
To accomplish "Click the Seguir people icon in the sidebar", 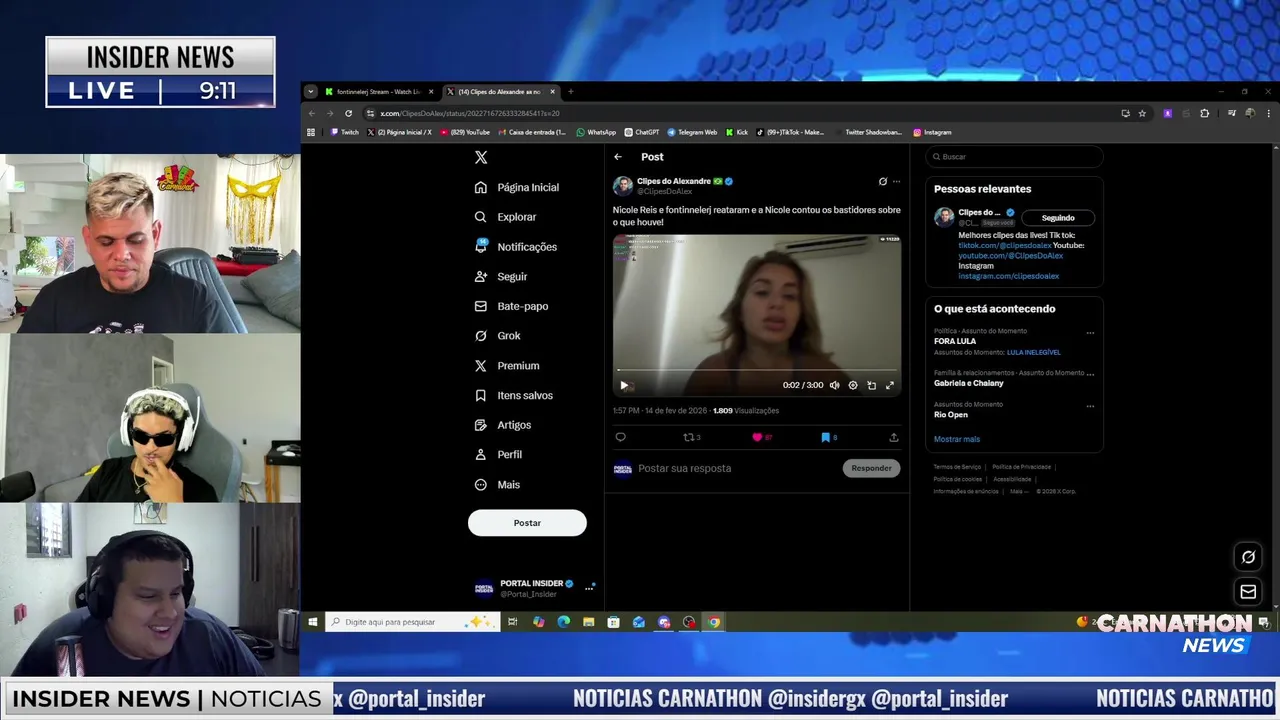I will coord(481,276).
